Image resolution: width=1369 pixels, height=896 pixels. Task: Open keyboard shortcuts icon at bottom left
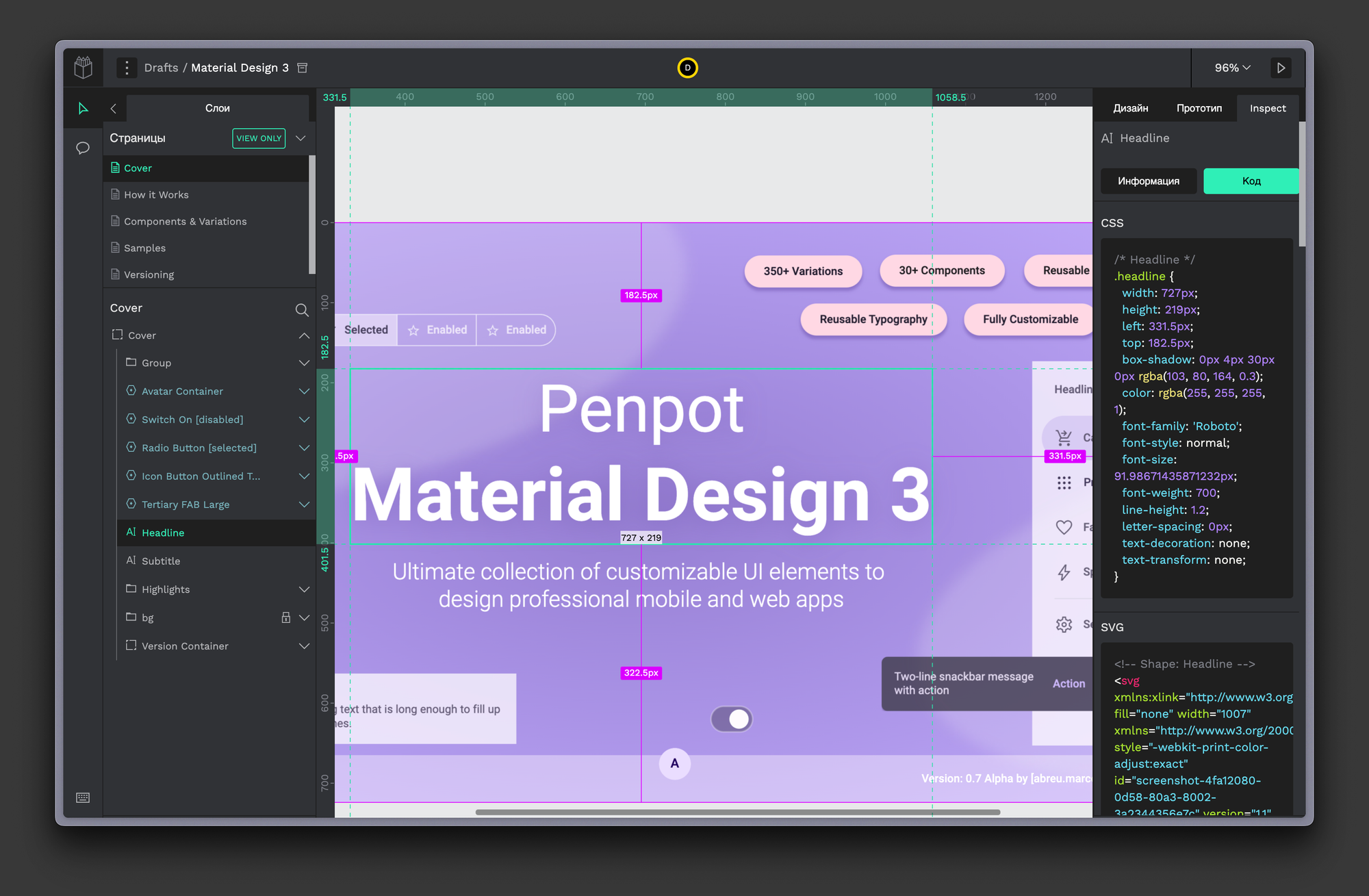[83, 797]
